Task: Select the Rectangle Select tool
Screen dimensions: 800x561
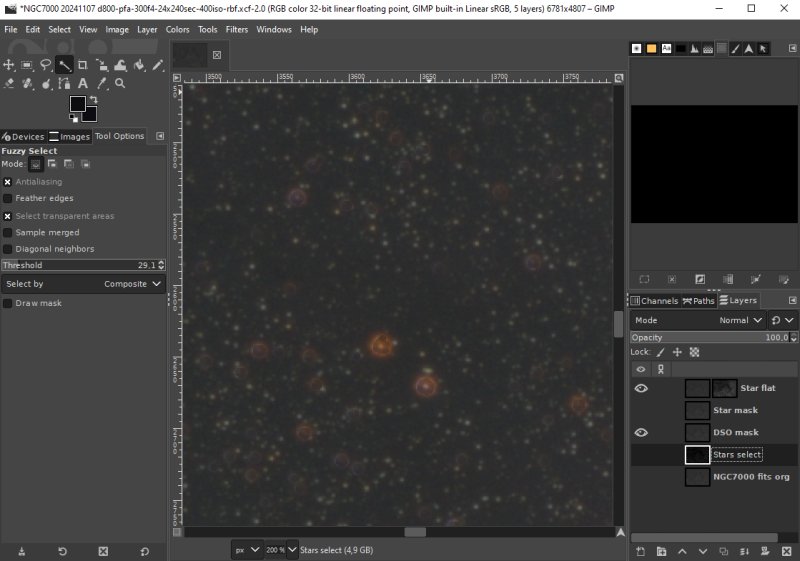Action: [27, 65]
